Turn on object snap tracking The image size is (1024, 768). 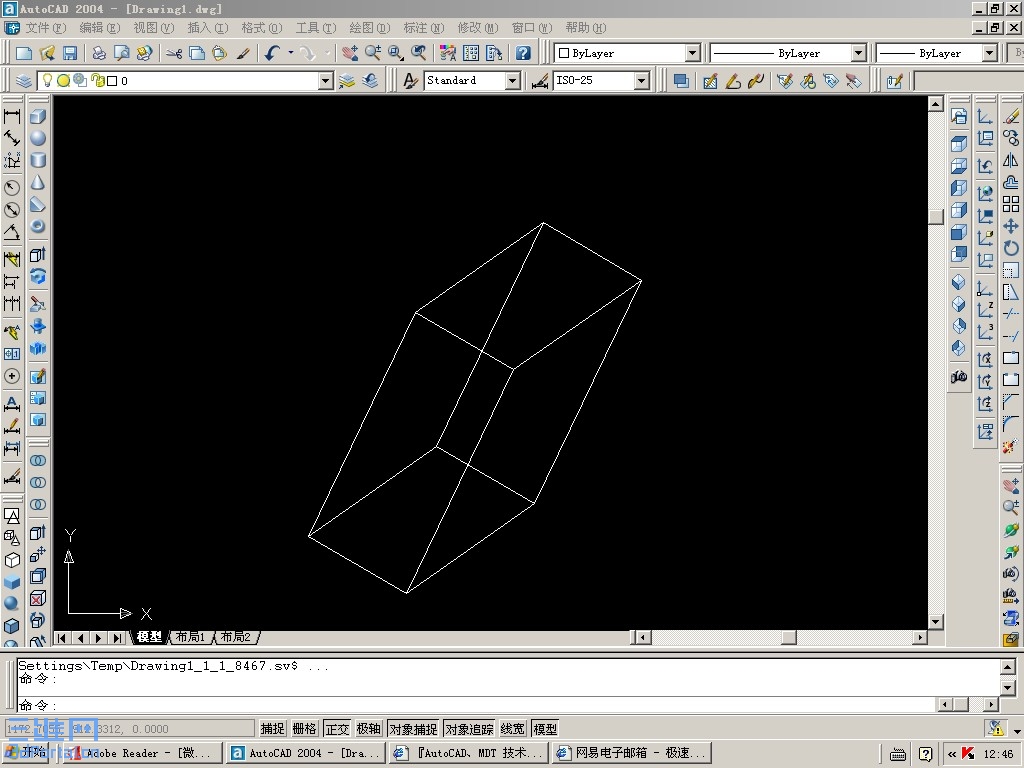(467, 728)
